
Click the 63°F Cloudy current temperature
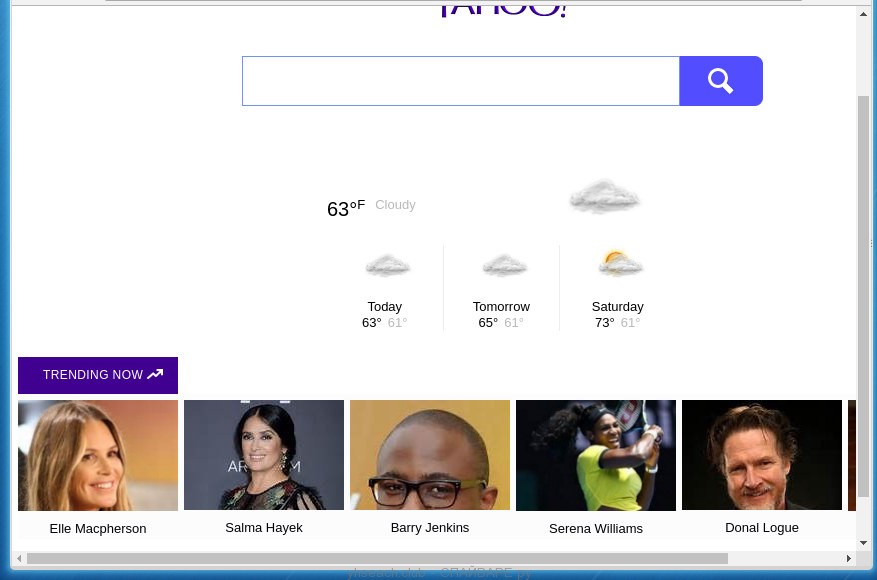pos(346,208)
